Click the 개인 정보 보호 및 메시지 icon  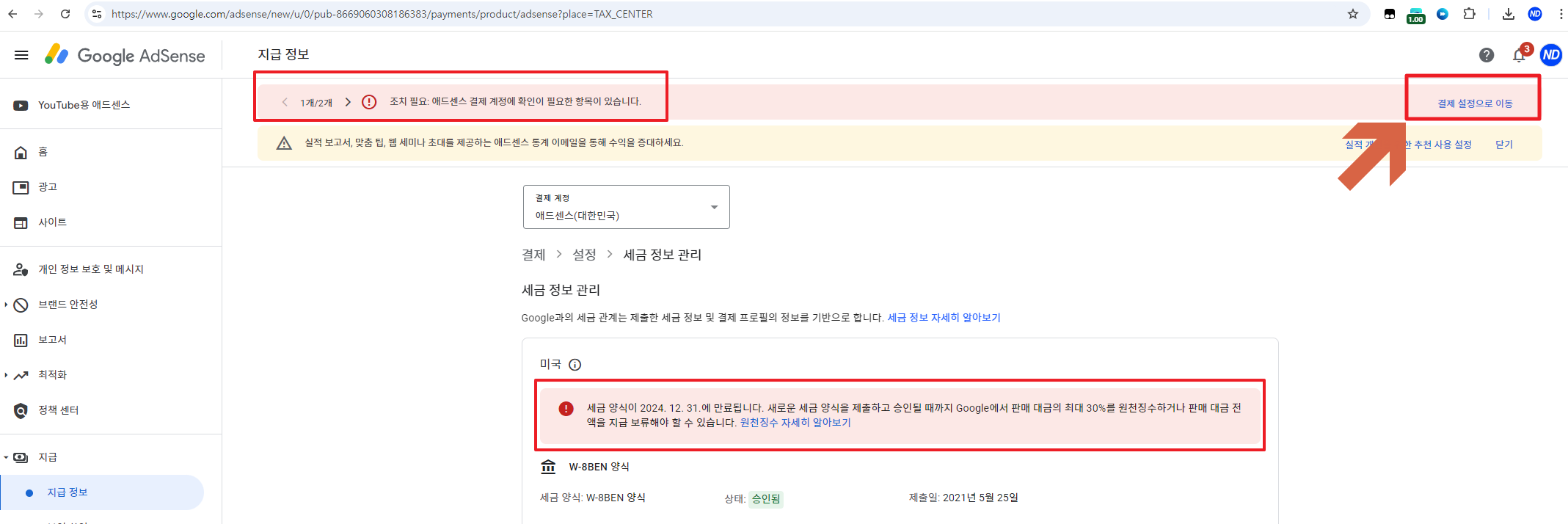(21, 269)
